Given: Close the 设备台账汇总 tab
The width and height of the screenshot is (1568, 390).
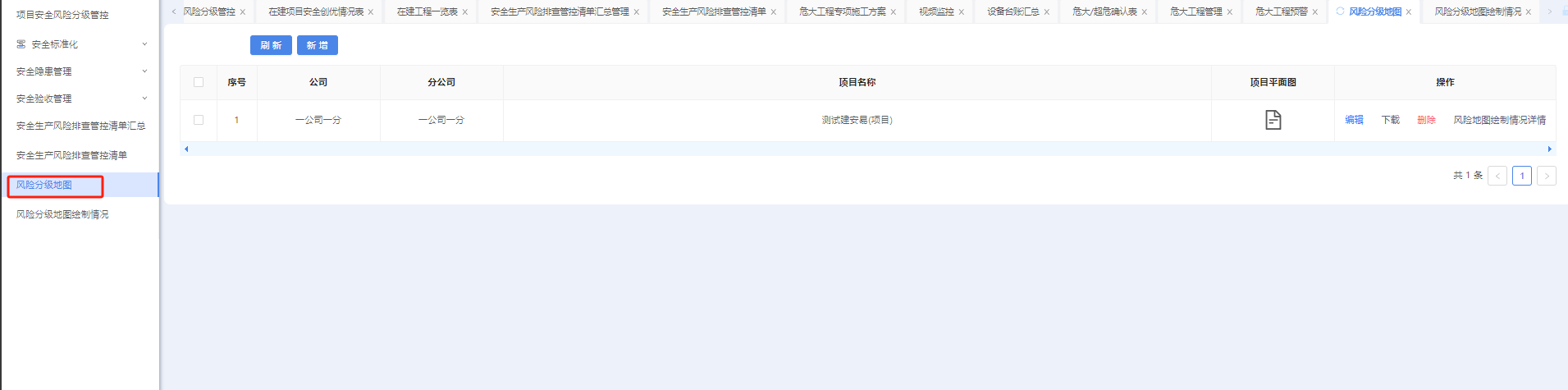Looking at the screenshot, I should 1047,12.
